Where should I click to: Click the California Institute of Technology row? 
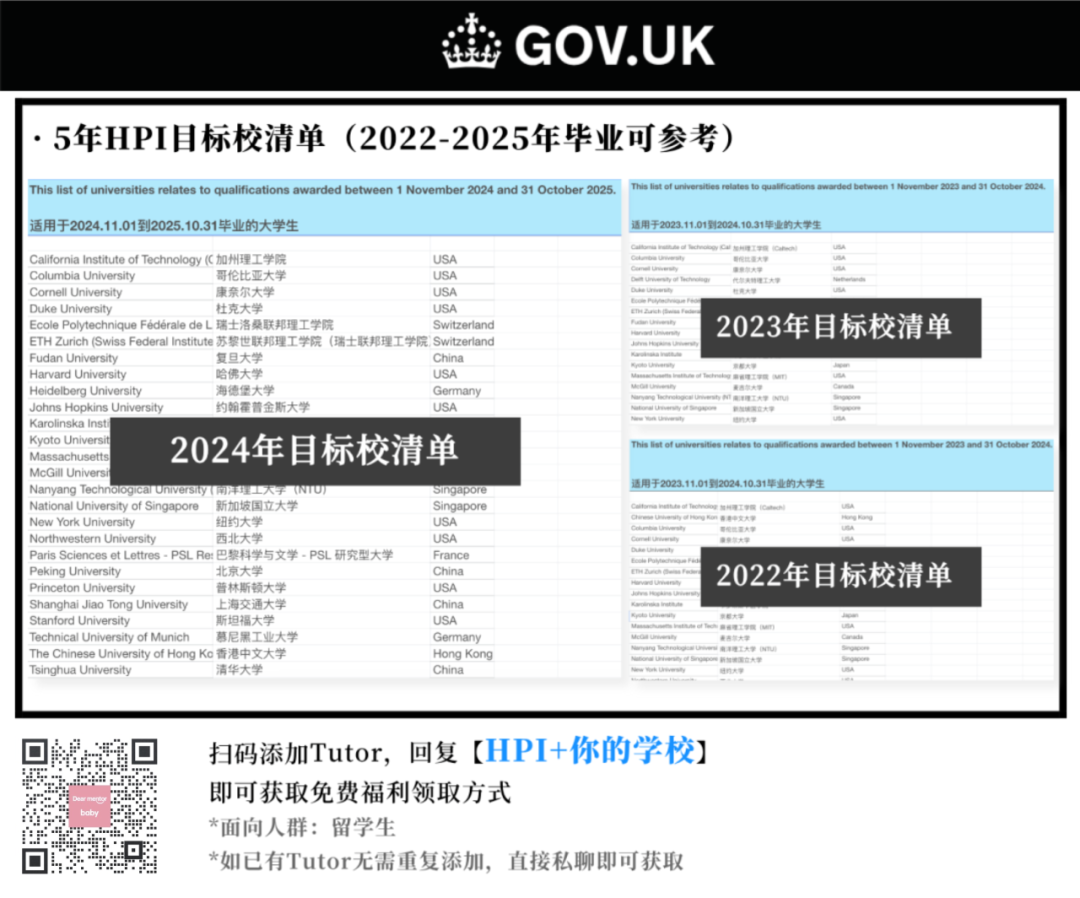coord(261,260)
